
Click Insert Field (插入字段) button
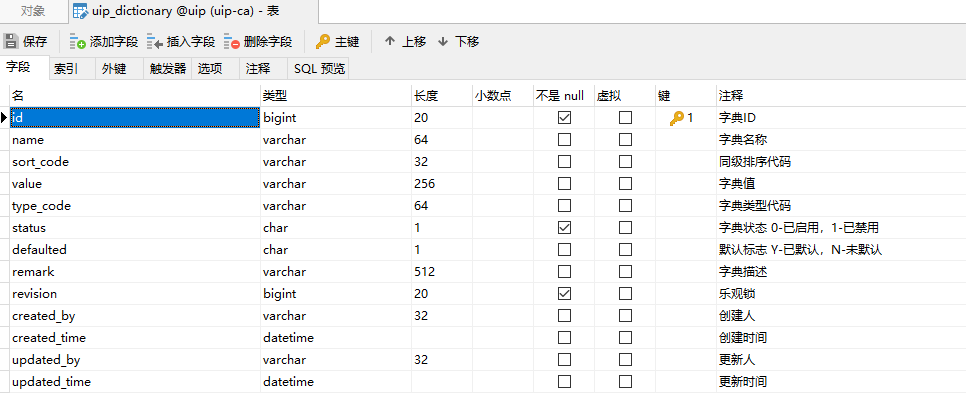(181, 42)
